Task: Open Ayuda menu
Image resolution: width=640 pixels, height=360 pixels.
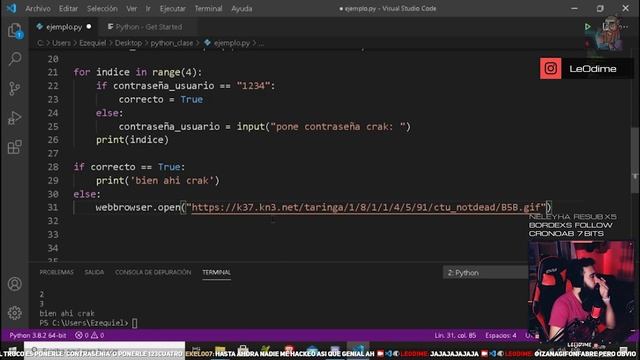Action: [242, 9]
